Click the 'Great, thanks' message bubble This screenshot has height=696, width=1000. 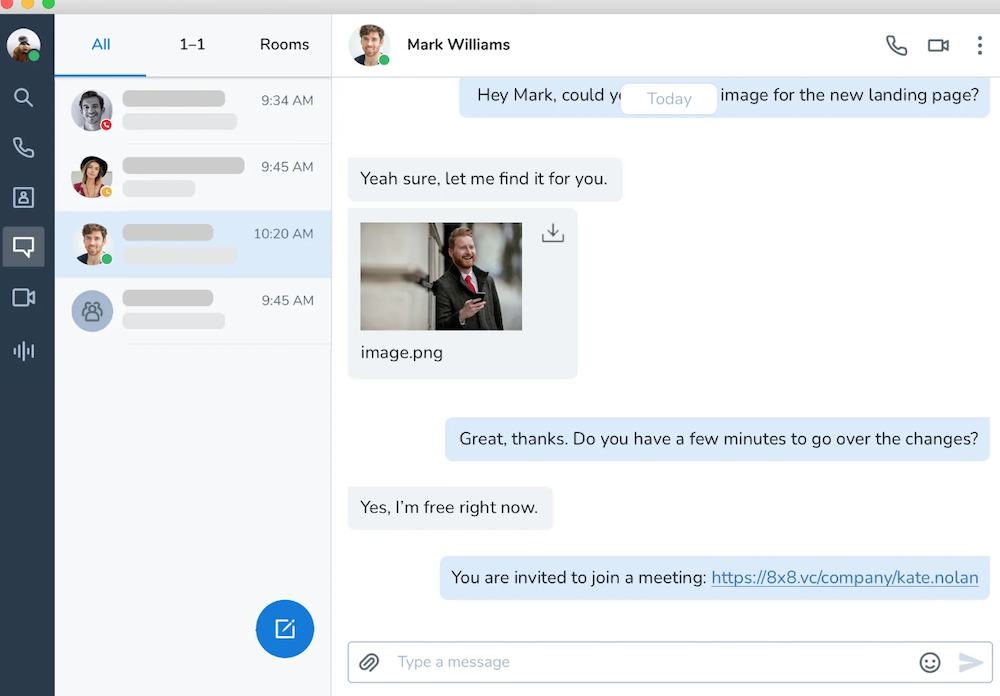[717, 439]
